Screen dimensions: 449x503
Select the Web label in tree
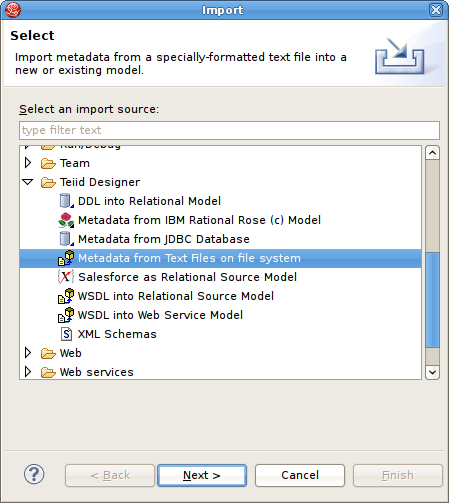tap(71, 353)
